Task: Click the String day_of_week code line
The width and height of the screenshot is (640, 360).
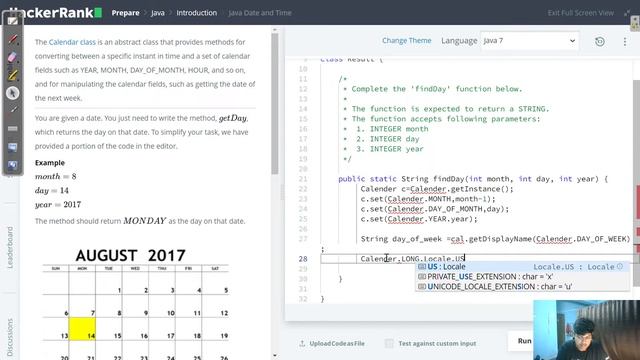Action: (x=495, y=239)
